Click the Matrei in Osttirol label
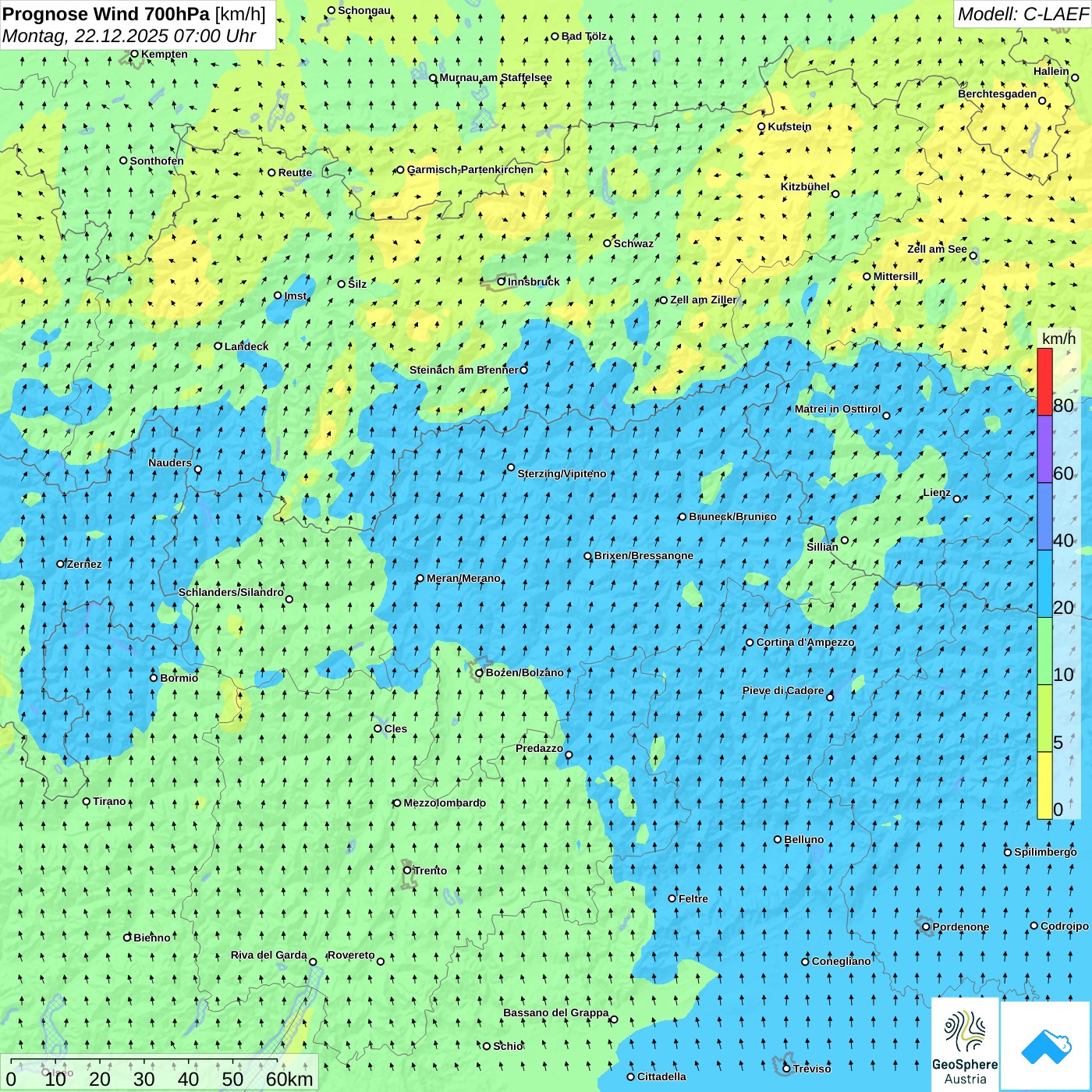 838,409
